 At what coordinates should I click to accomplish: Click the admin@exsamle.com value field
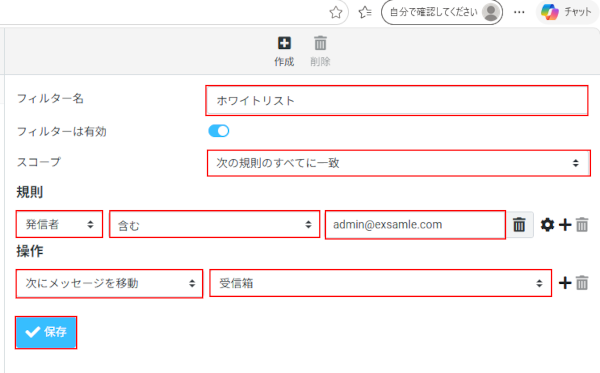point(415,225)
